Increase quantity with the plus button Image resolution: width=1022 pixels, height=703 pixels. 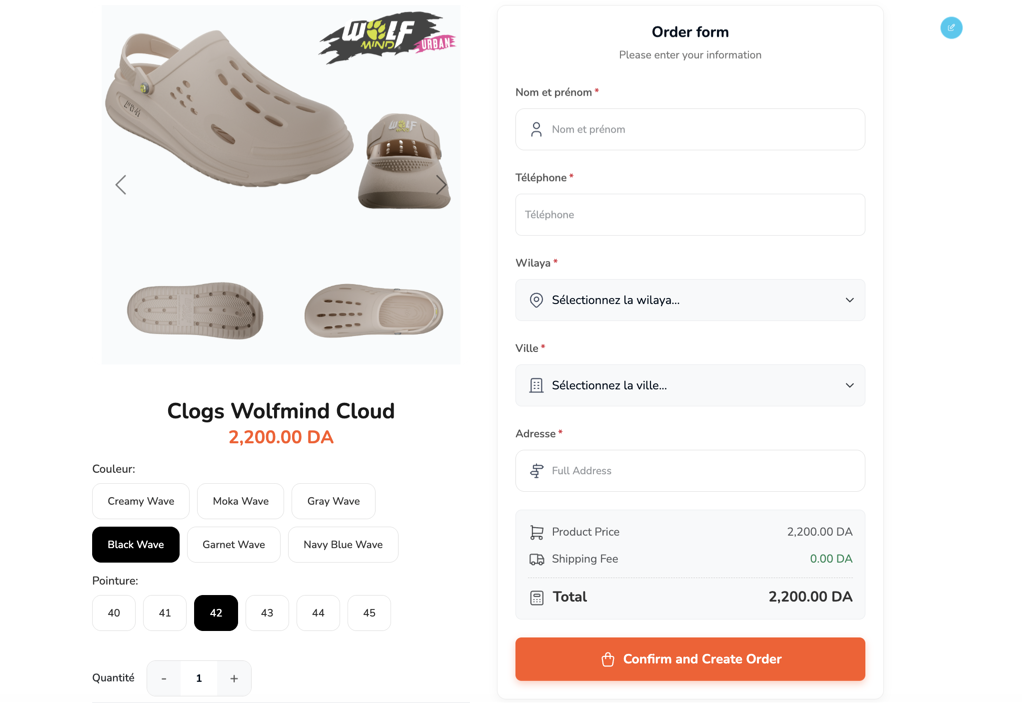click(x=234, y=678)
